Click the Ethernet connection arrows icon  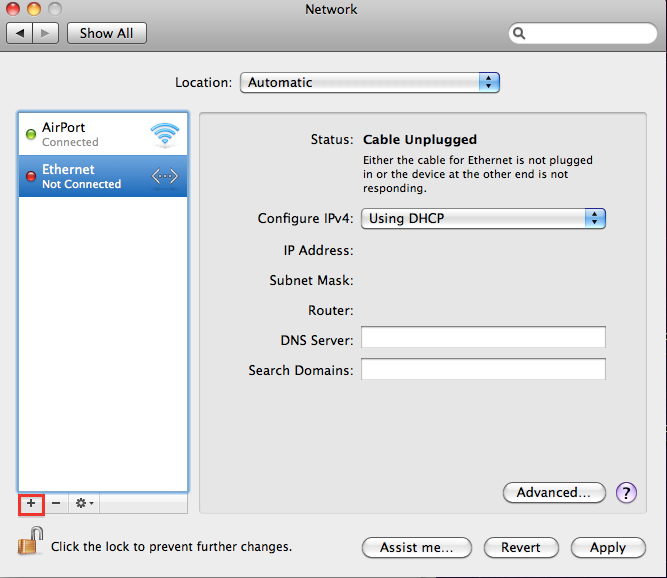pyautogui.click(x=164, y=177)
